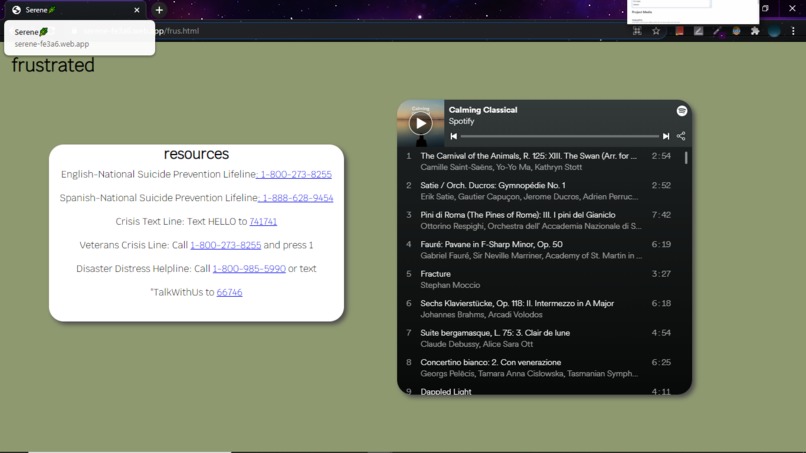Bookmark this page with the star icon
Image resolution: width=806 pixels, height=453 pixels.
pyautogui.click(x=656, y=31)
